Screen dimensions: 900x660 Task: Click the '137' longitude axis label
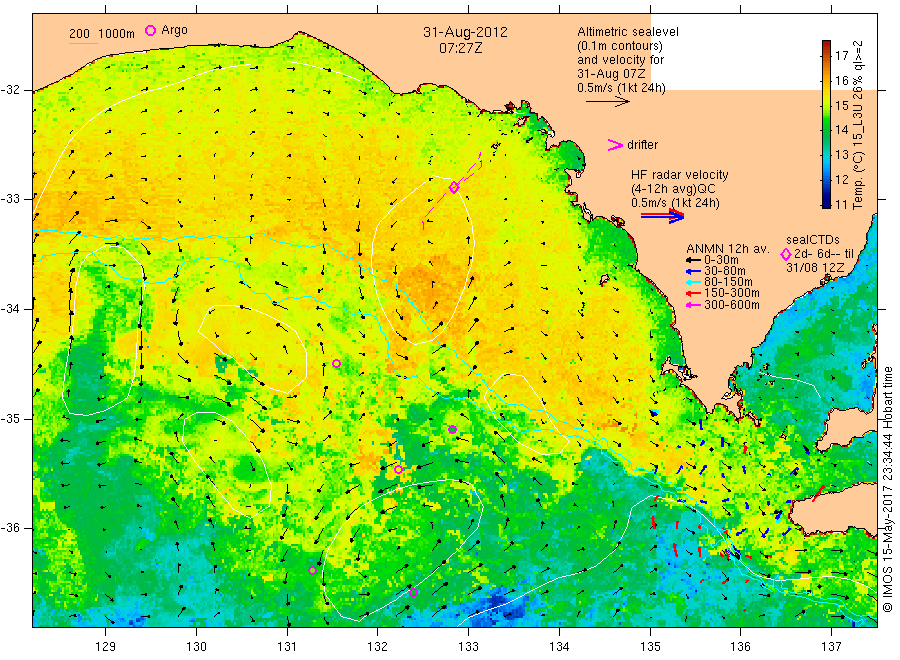[x=831, y=647]
